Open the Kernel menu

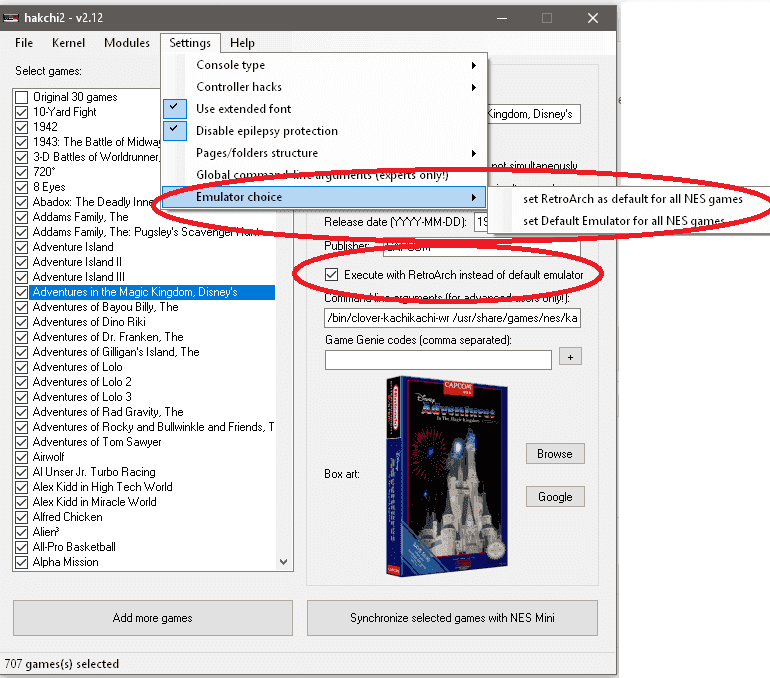(x=68, y=43)
